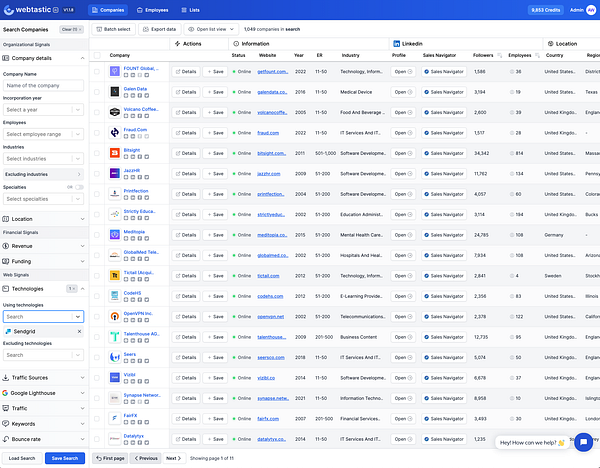
Task: Expand the Traffic Sources section
Action: tap(43, 378)
